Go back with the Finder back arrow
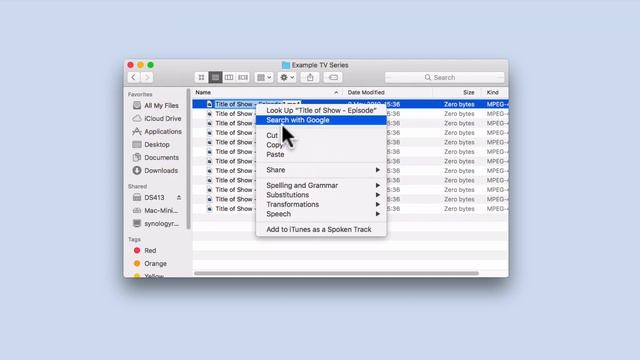This screenshot has width=640, height=360. [x=133, y=78]
